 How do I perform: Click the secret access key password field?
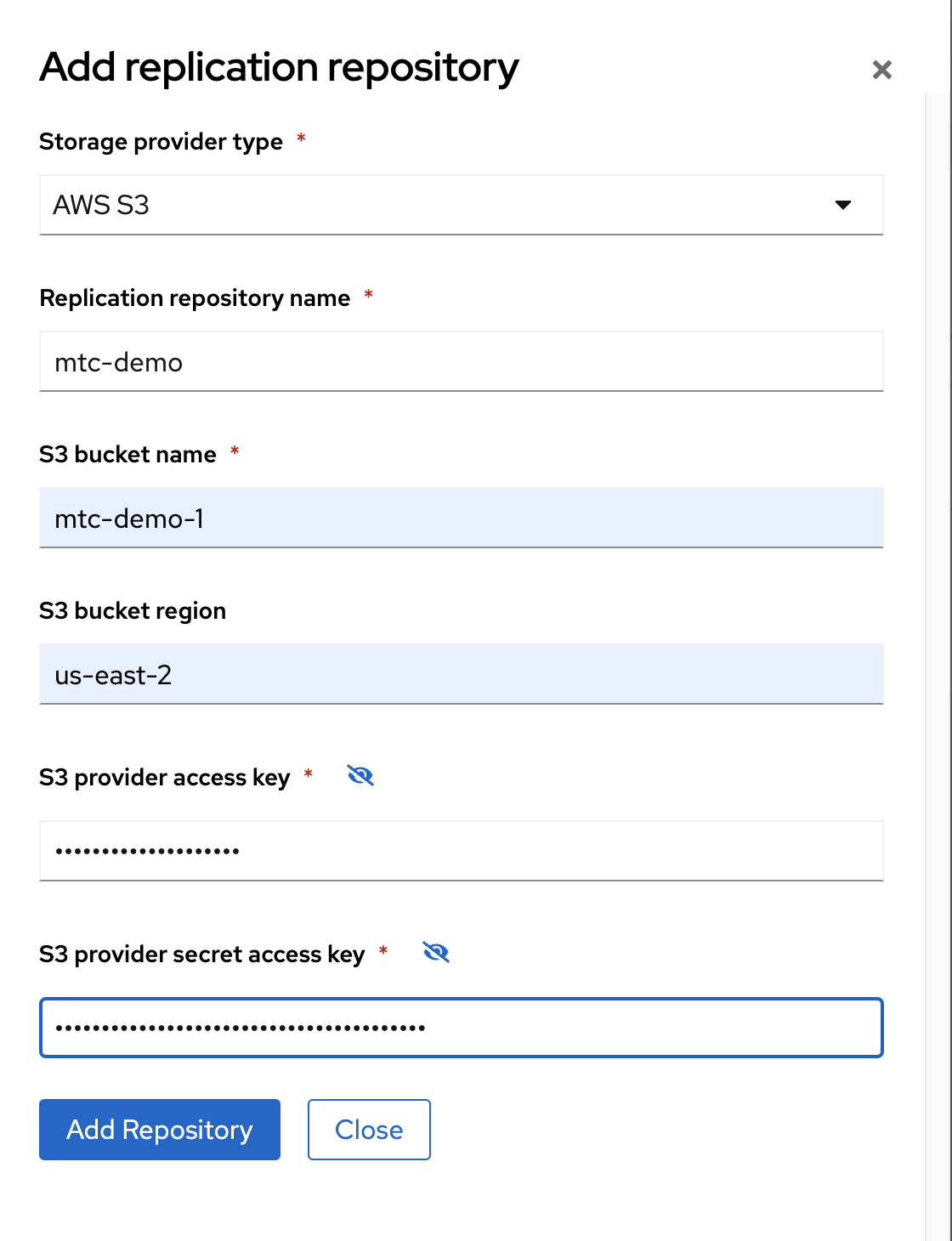click(461, 1028)
